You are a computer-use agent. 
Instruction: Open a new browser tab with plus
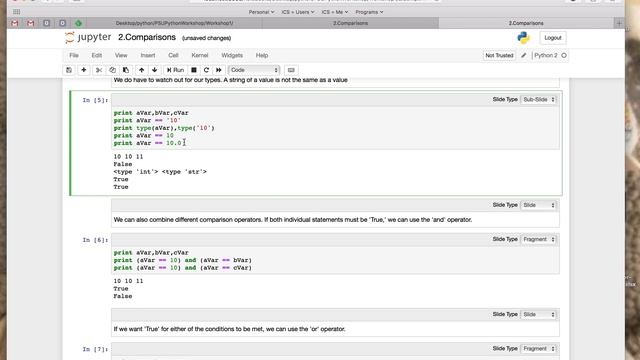[619, 23]
